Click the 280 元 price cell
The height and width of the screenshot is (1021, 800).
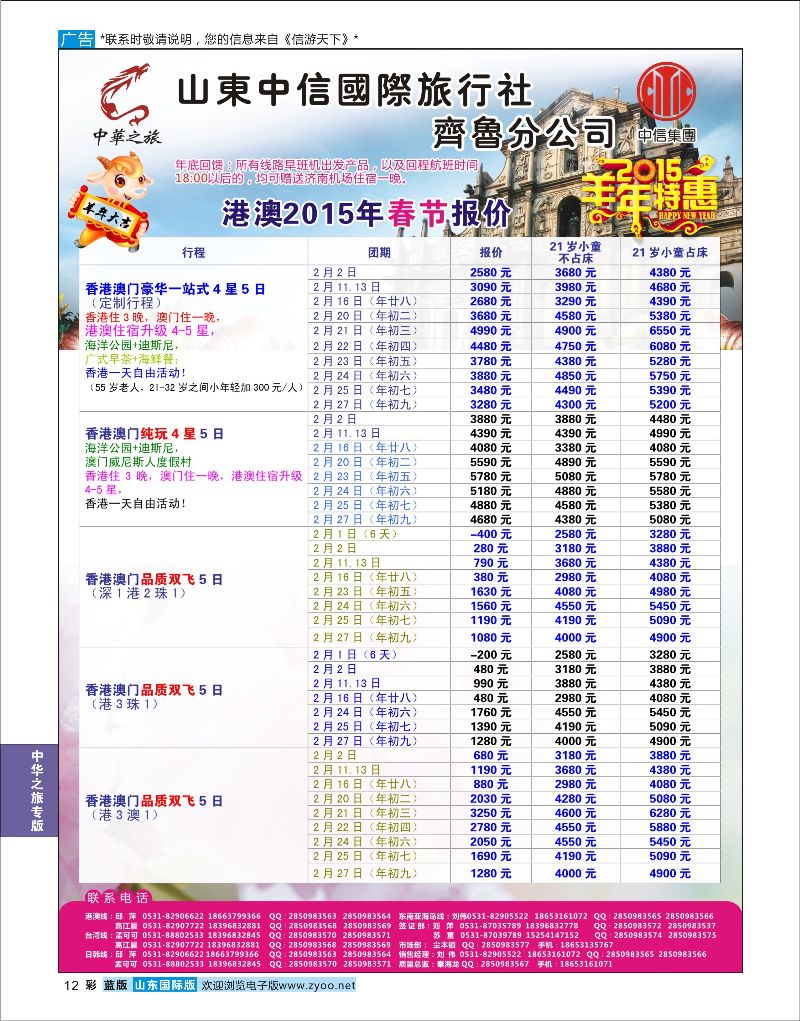pos(491,548)
